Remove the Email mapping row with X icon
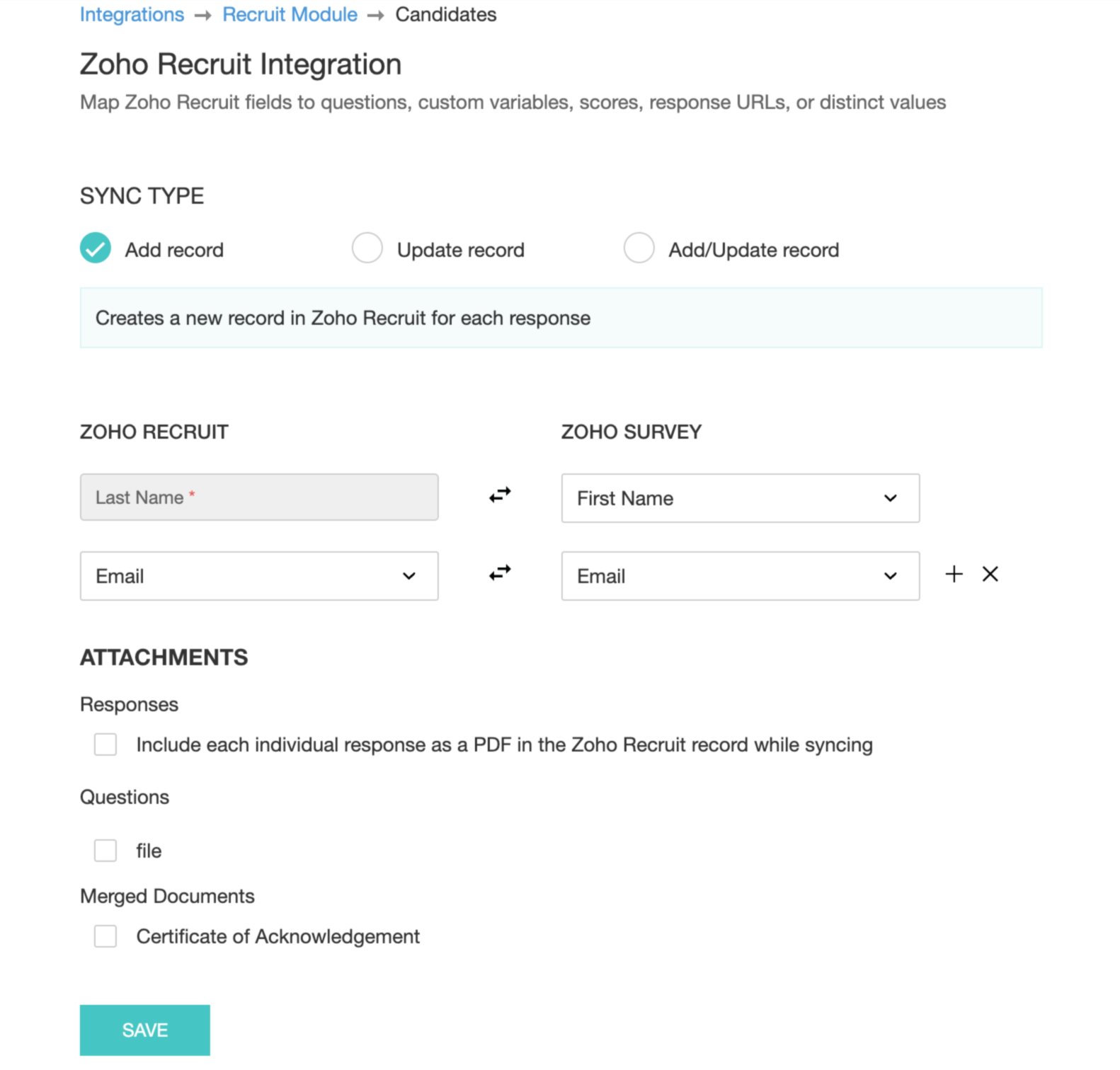 pyautogui.click(x=990, y=574)
